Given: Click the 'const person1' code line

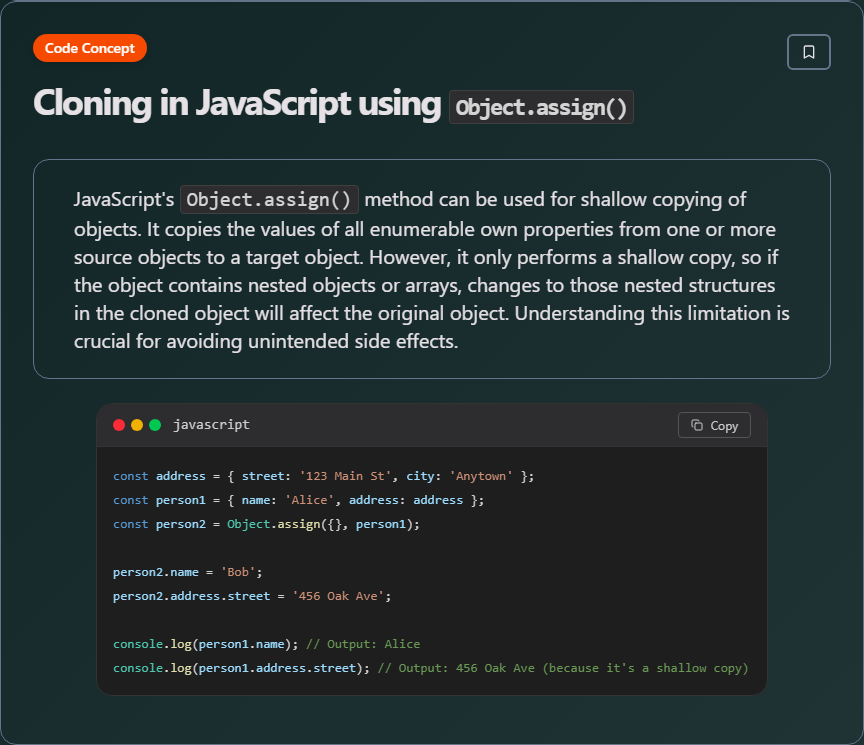Looking at the screenshot, I should coord(298,500).
